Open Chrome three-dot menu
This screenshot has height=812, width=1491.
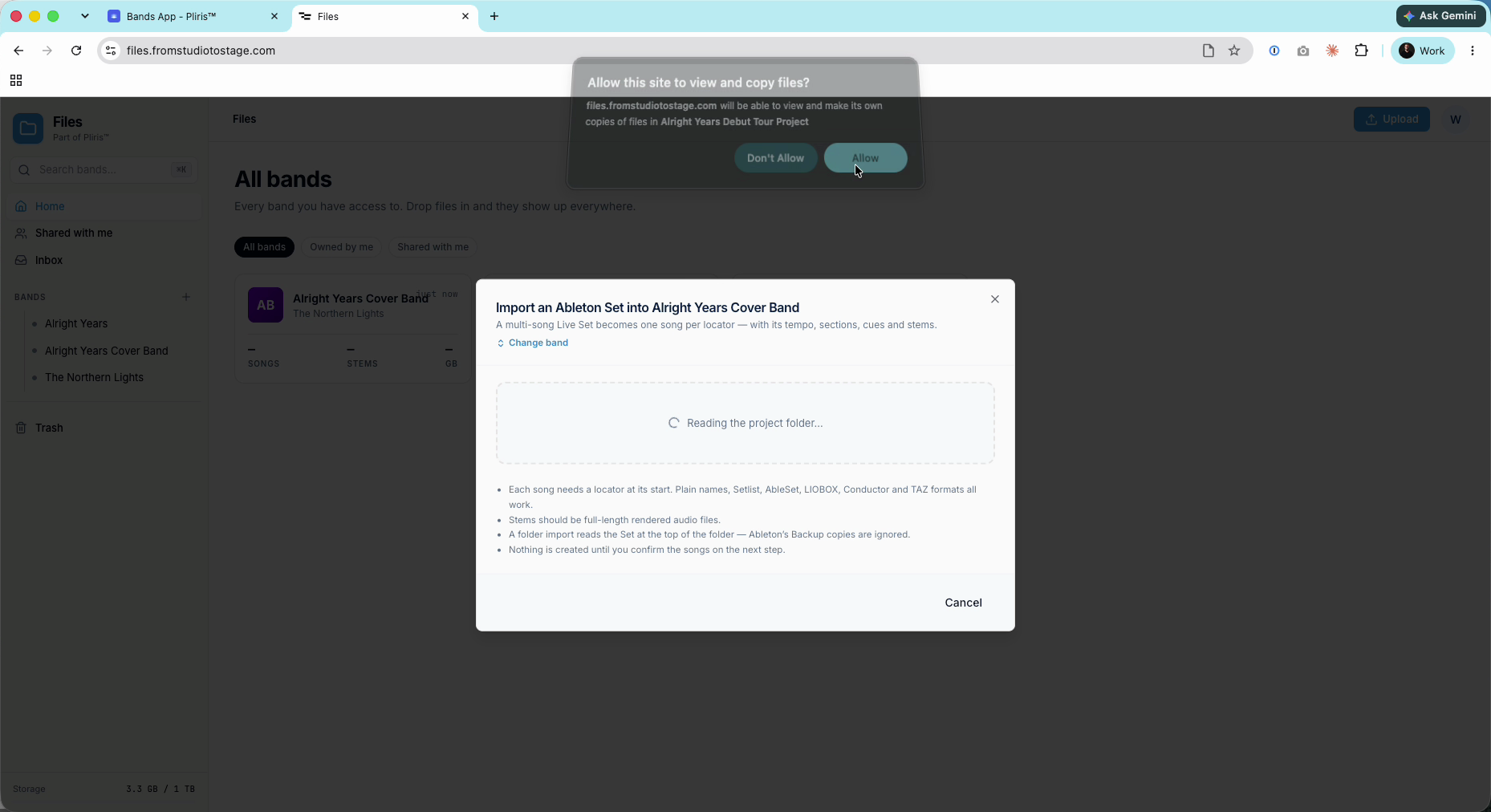point(1472,51)
